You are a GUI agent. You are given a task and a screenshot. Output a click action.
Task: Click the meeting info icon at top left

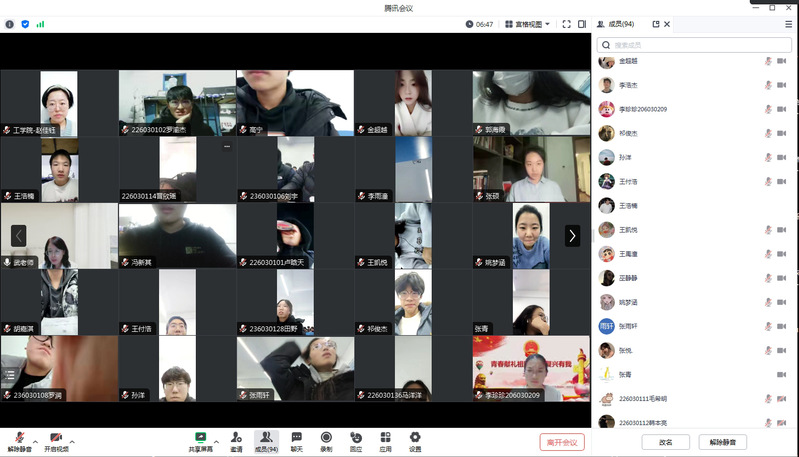[x=10, y=24]
